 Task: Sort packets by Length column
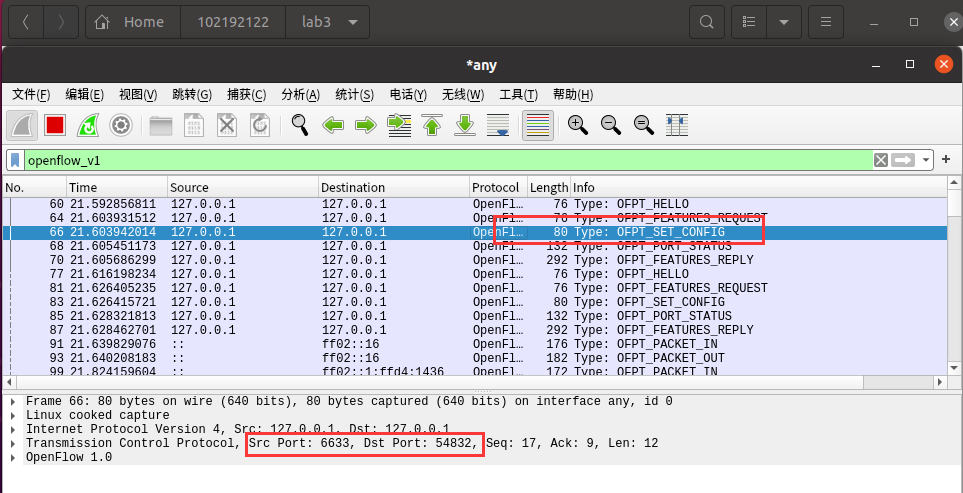pyautogui.click(x=549, y=187)
